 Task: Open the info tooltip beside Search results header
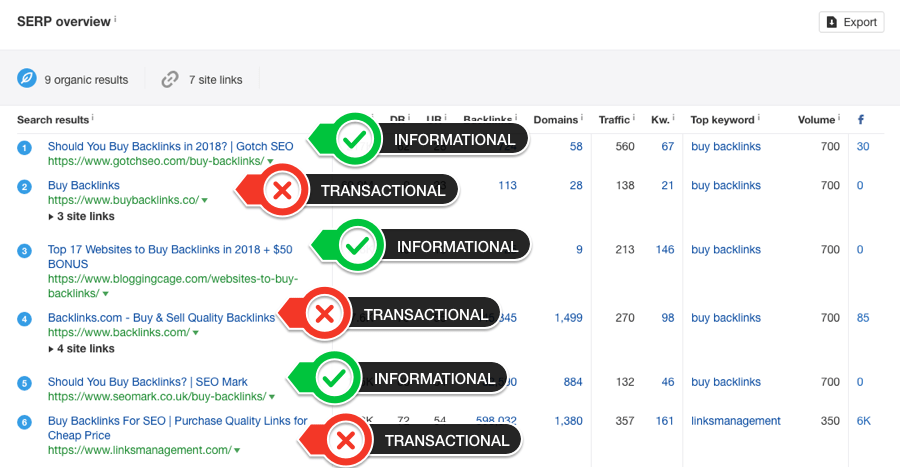pyautogui.click(x=92, y=117)
